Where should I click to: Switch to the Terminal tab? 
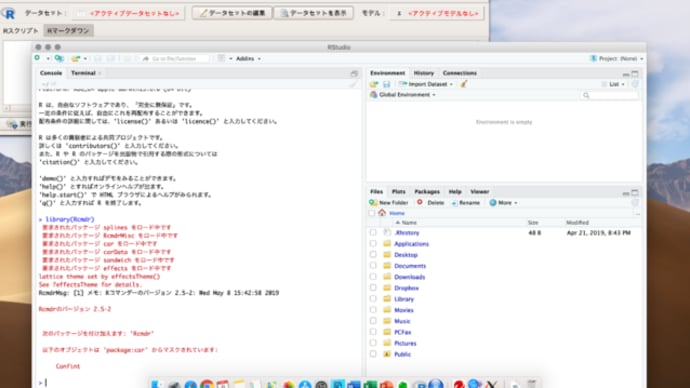[x=83, y=73]
